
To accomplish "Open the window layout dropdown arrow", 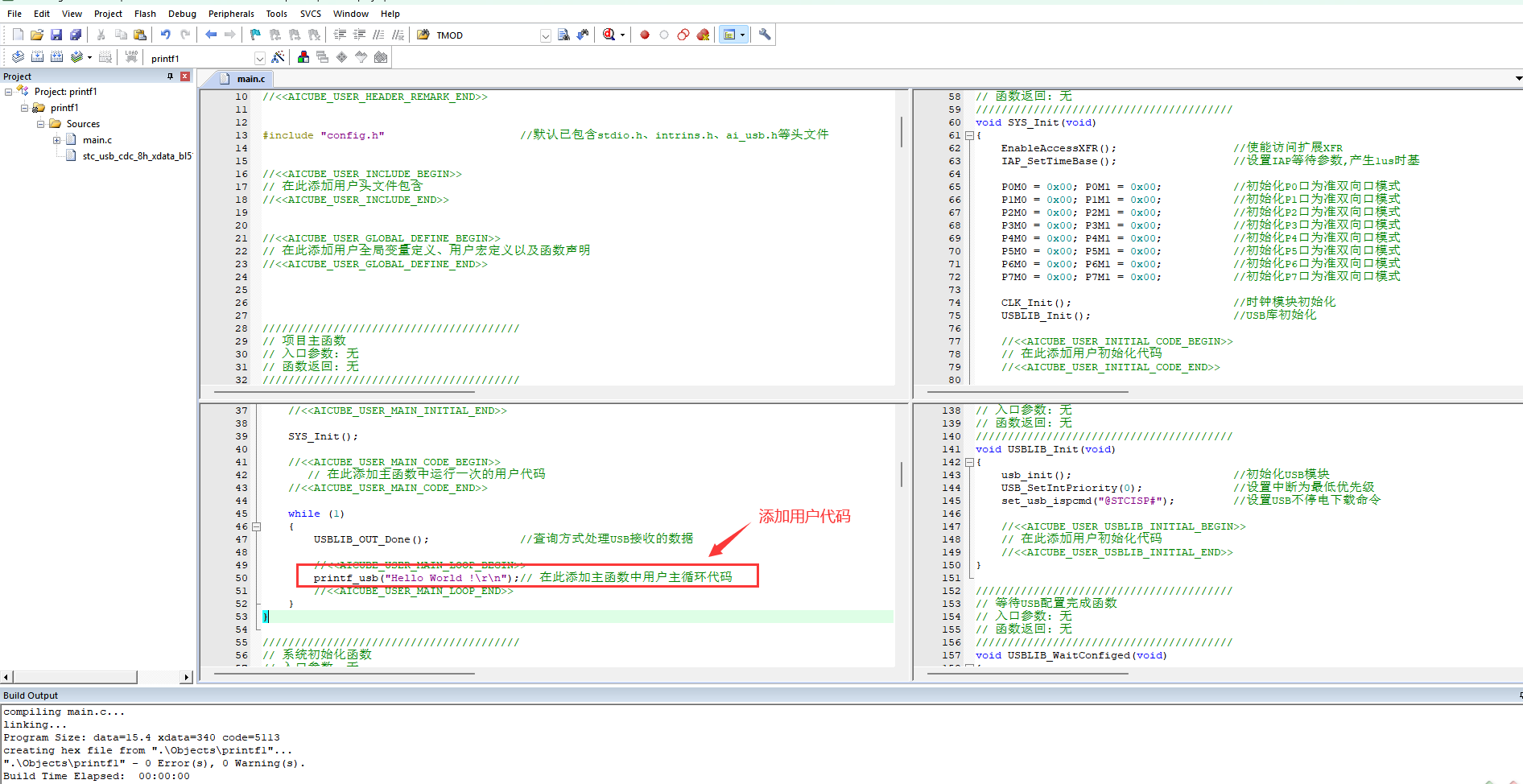I will [742, 35].
